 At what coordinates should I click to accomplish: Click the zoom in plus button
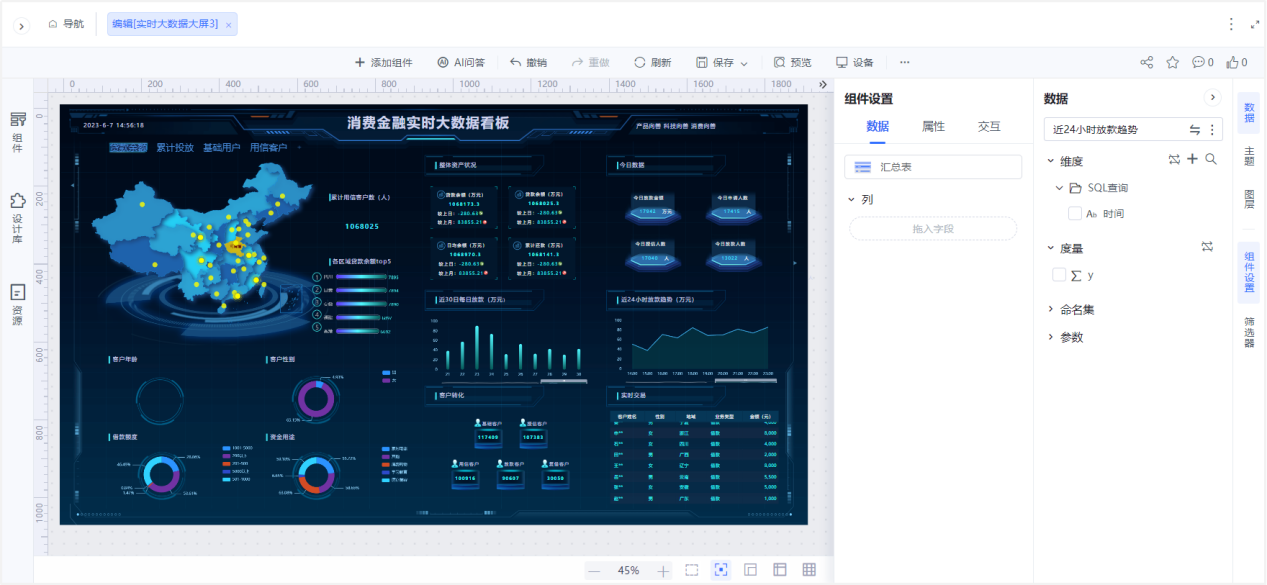pyautogui.click(x=663, y=571)
